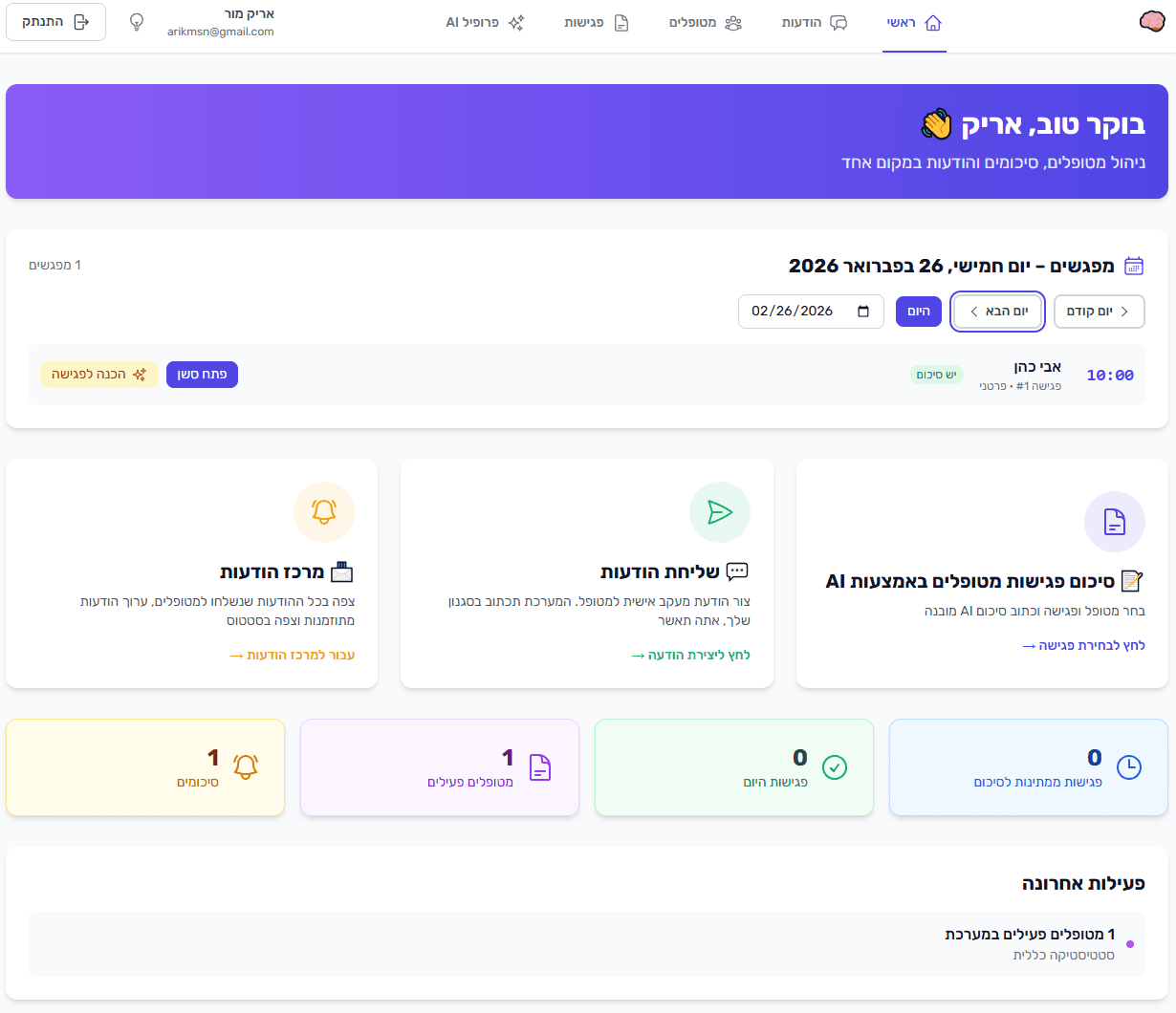
Task: Click the date input field 02/26/2026
Action: click(794, 312)
